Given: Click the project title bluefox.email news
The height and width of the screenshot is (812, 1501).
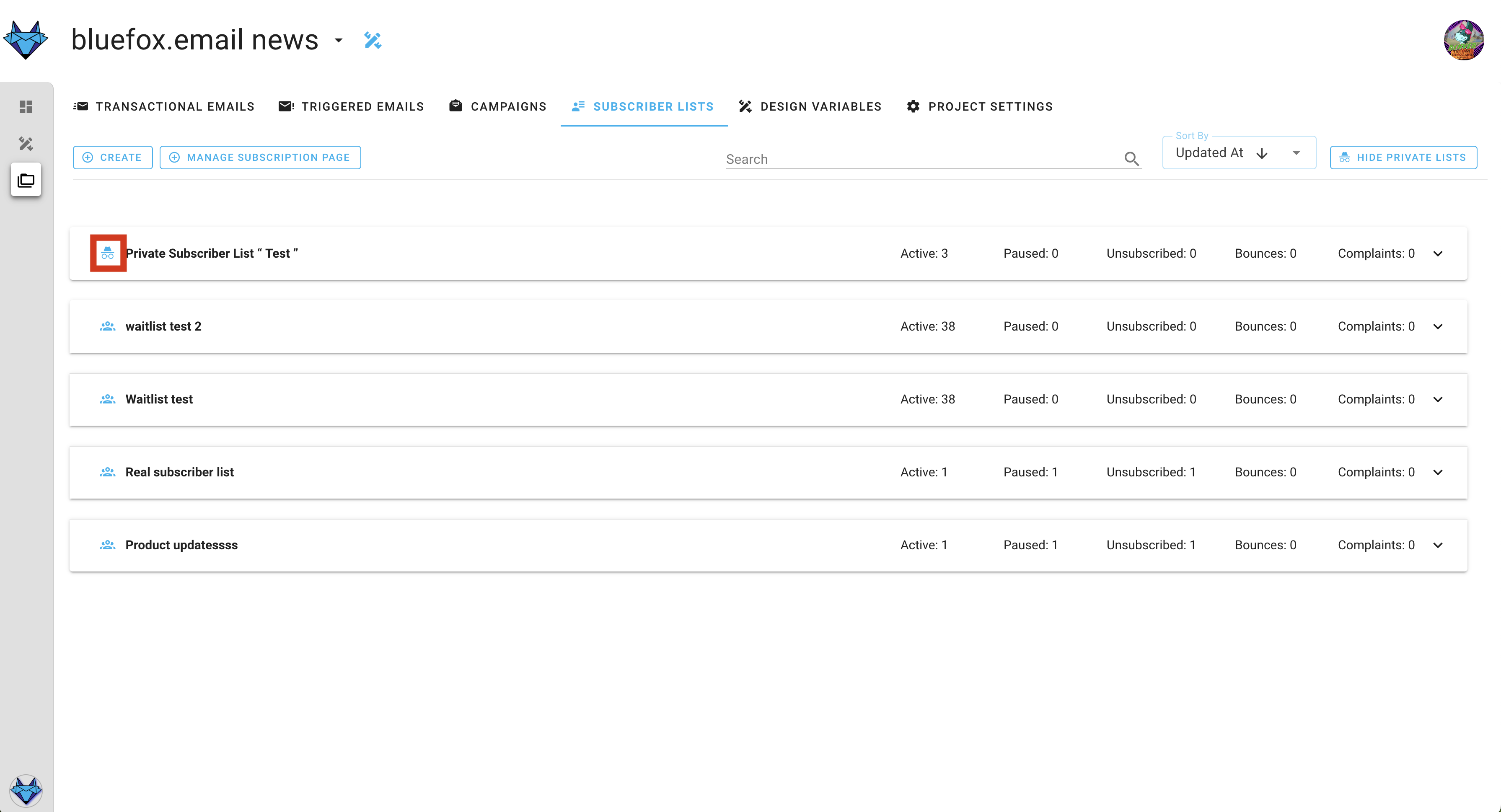Looking at the screenshot, I should (194, 40).
